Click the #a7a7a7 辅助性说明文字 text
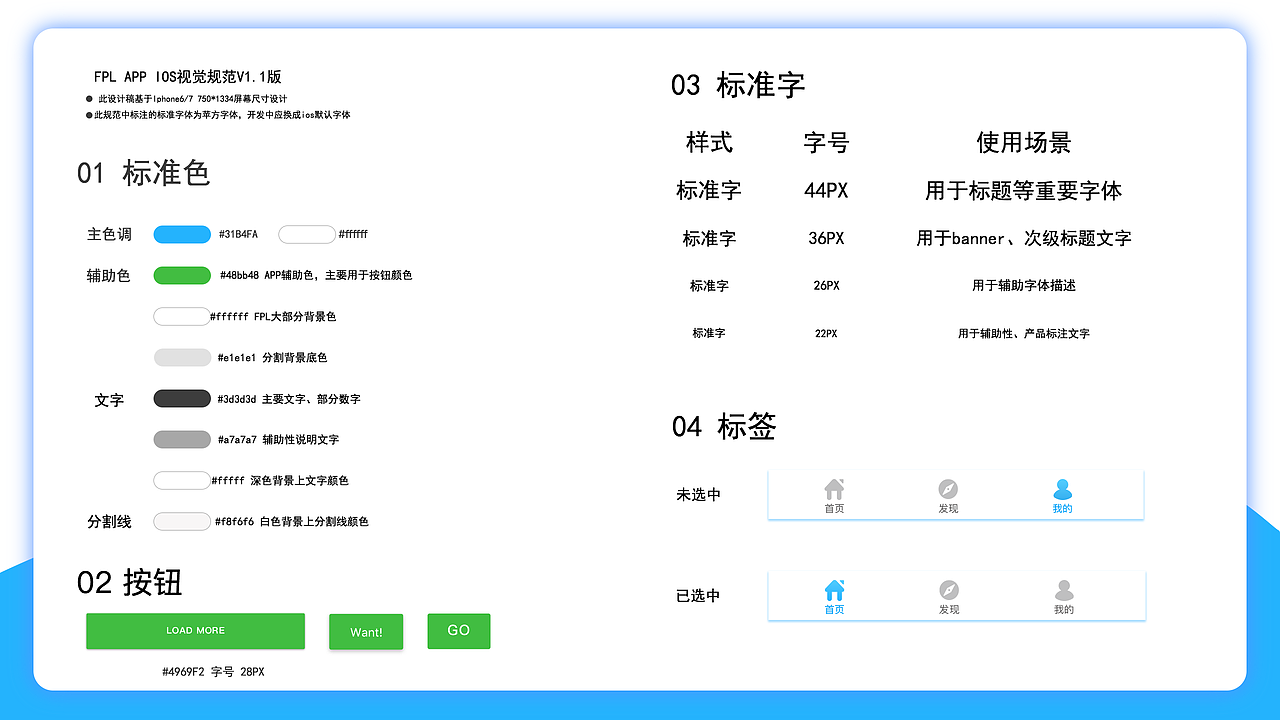 point(278,440)
